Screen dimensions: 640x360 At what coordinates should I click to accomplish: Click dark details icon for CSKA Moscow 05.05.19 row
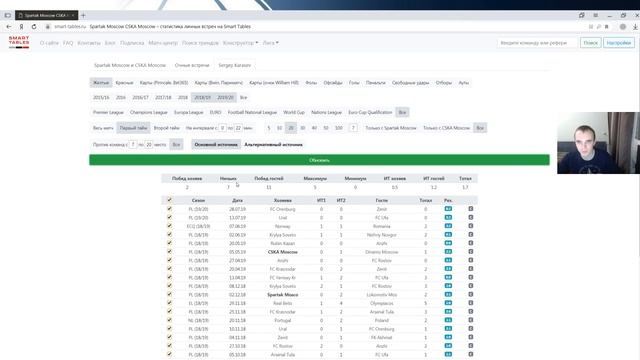pos(471,252)
